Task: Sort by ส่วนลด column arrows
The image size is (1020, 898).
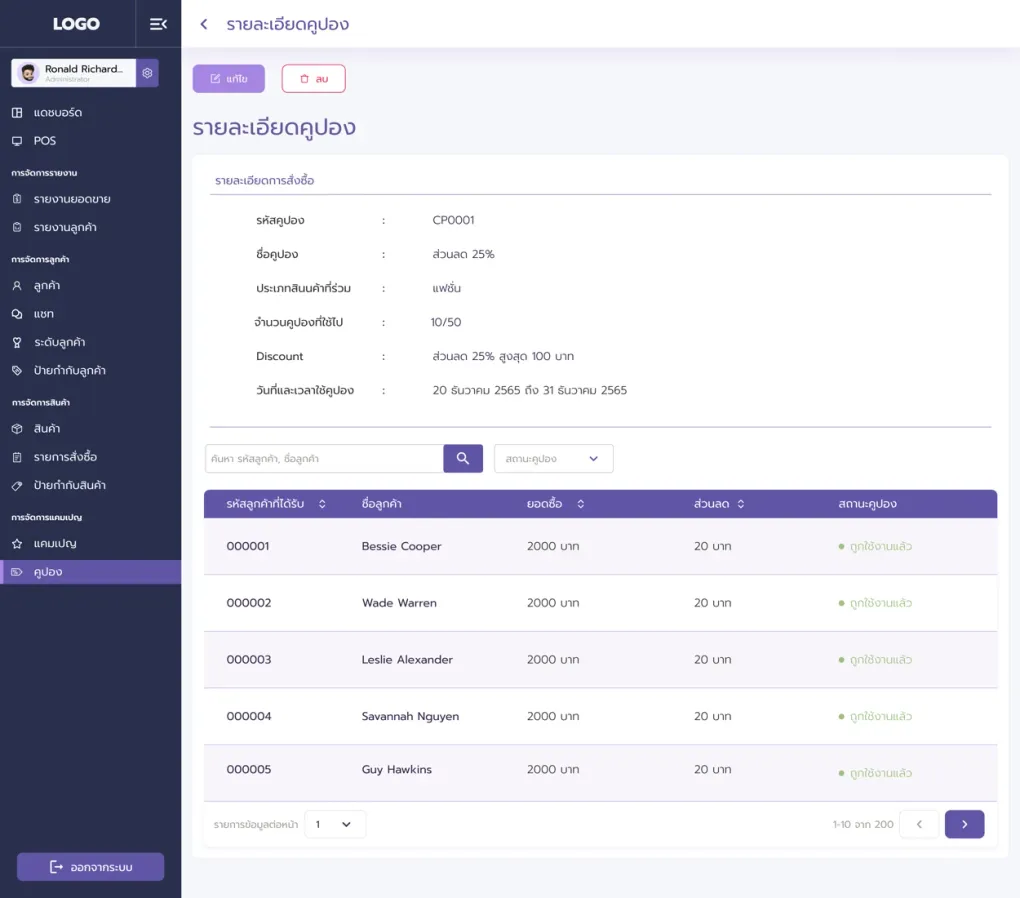Action: point(740,504)
